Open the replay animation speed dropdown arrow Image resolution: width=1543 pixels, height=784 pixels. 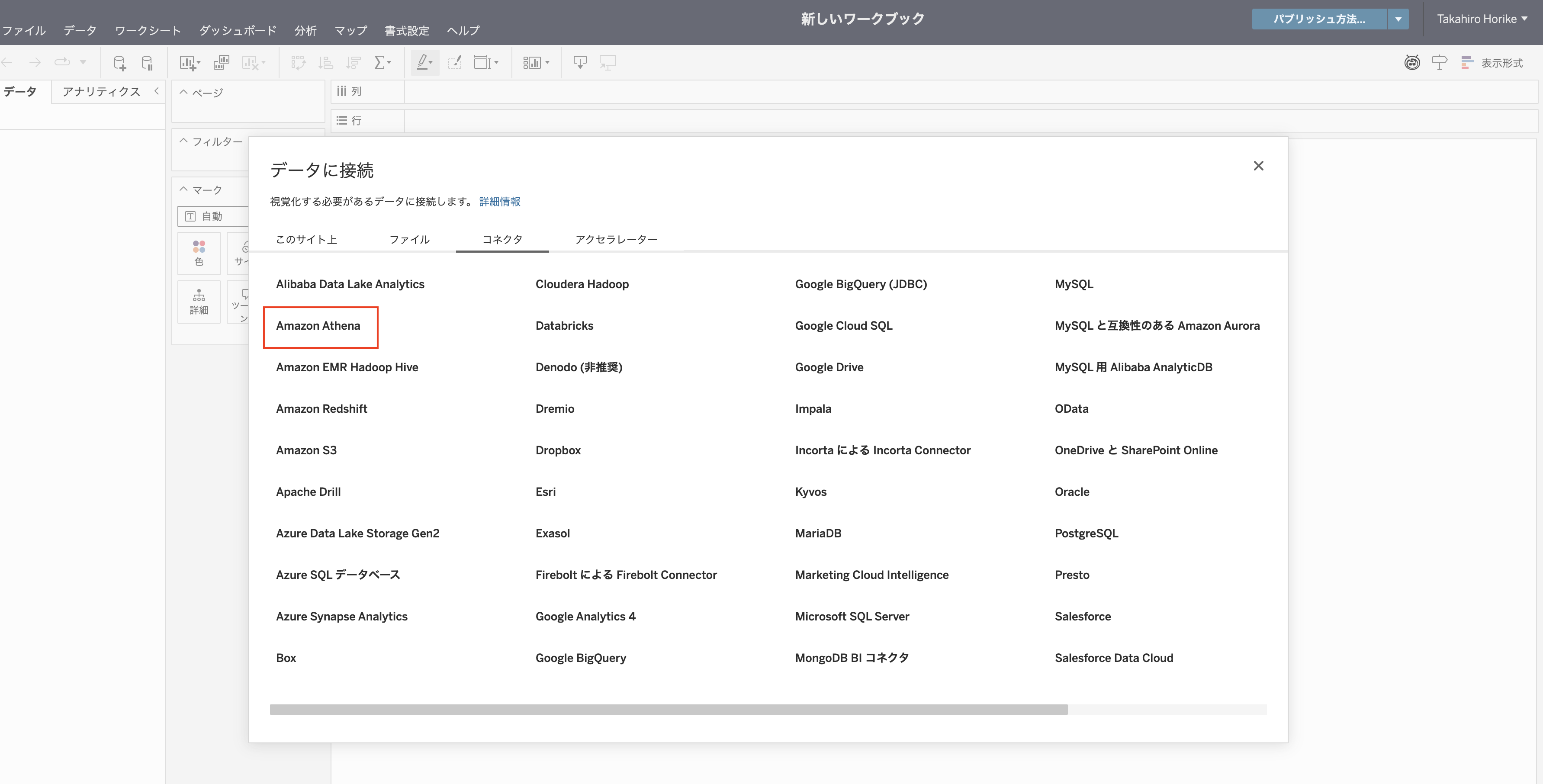(x=83, y=62)
